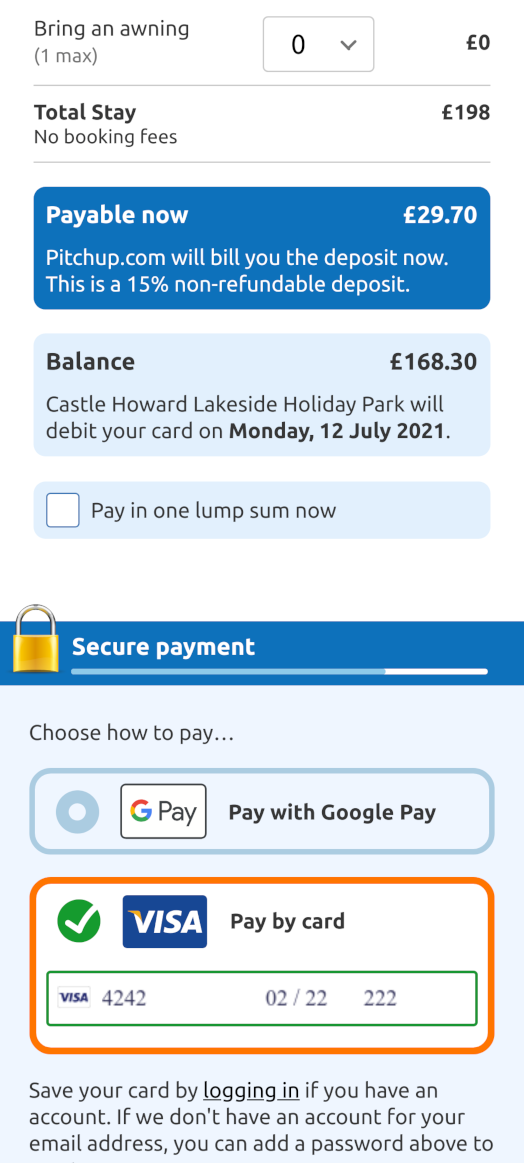Click the CVC field showing 222
Viewport: 524px width, 1163px height.
point(380,998)
